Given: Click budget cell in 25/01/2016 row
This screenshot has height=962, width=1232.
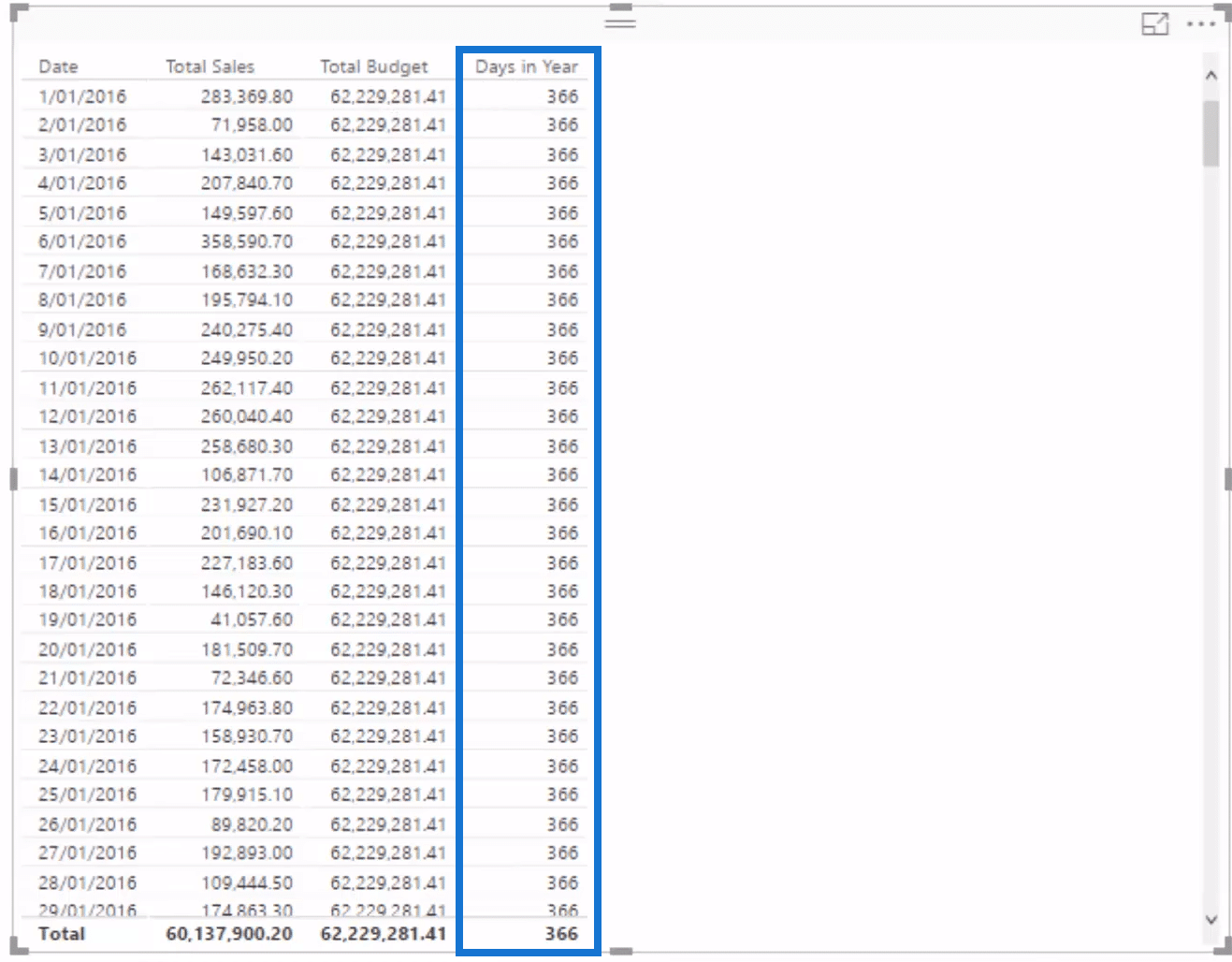Looking at the screenshot, I should coord(388,794).
